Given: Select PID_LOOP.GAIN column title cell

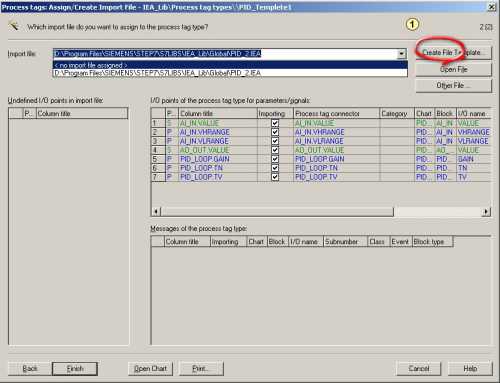Looking at the screenshot, I should point(218,159).
